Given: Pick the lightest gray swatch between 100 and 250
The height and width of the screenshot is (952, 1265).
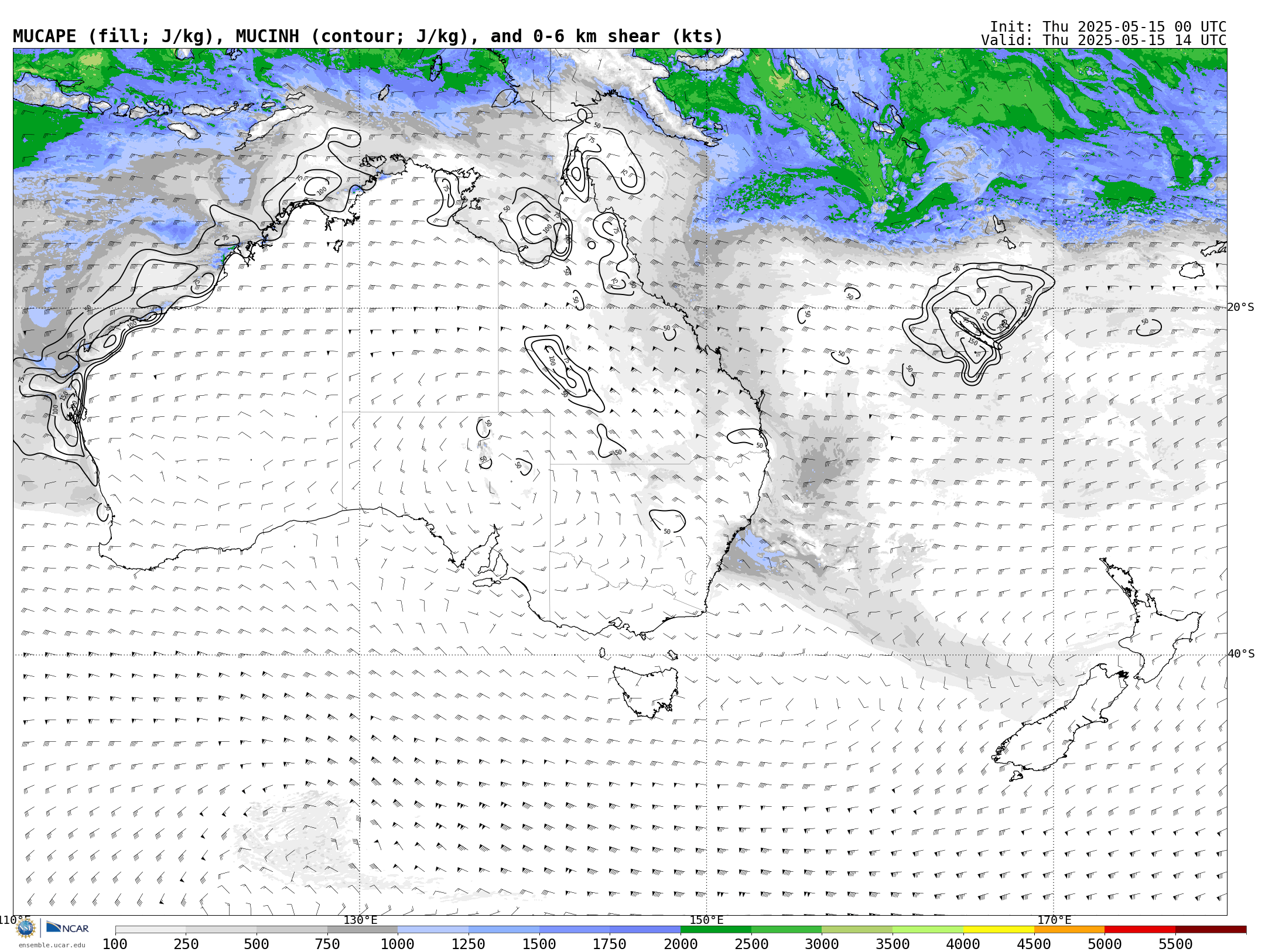Looking at the screenshot, I should [x=151, y=930].
